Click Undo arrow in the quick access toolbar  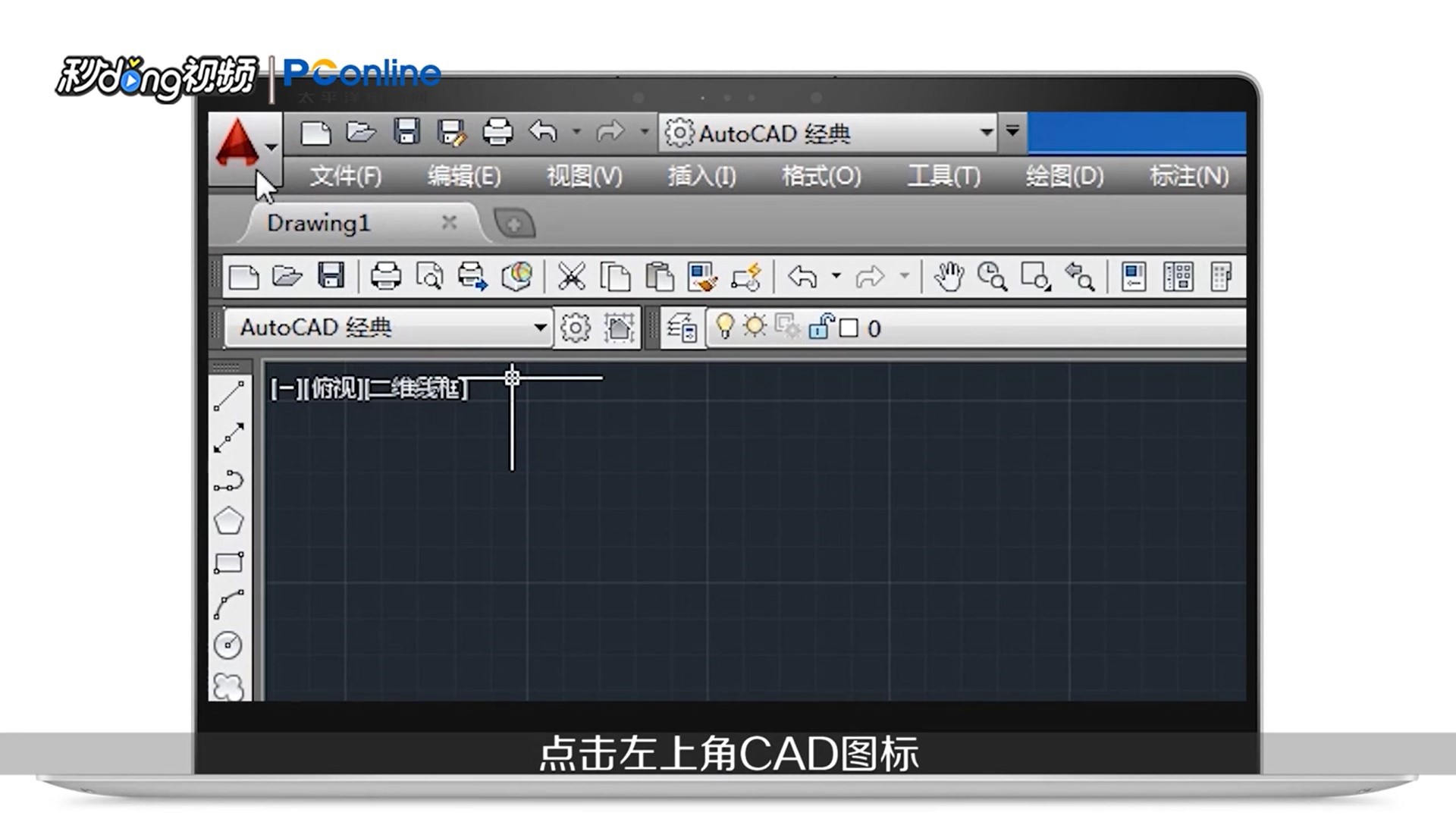pyautogui.click(x=543, y=132)
